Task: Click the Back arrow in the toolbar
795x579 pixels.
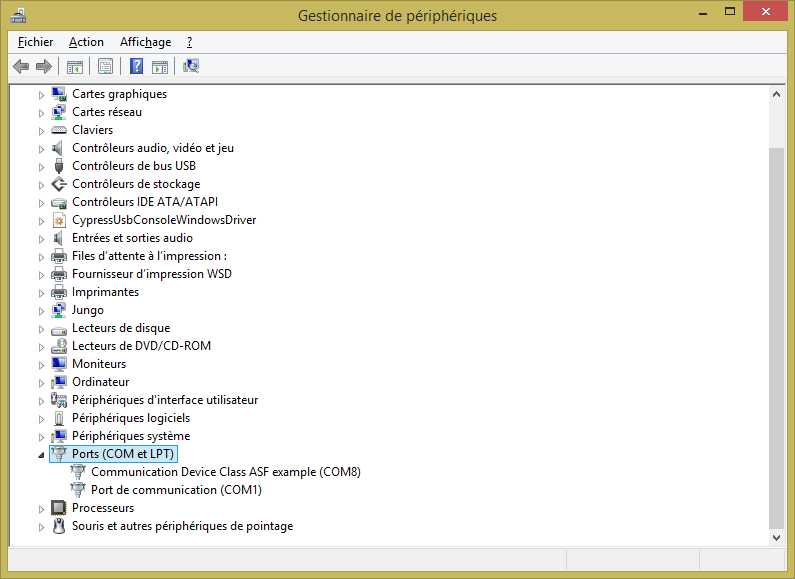Action: pos(21,67)
